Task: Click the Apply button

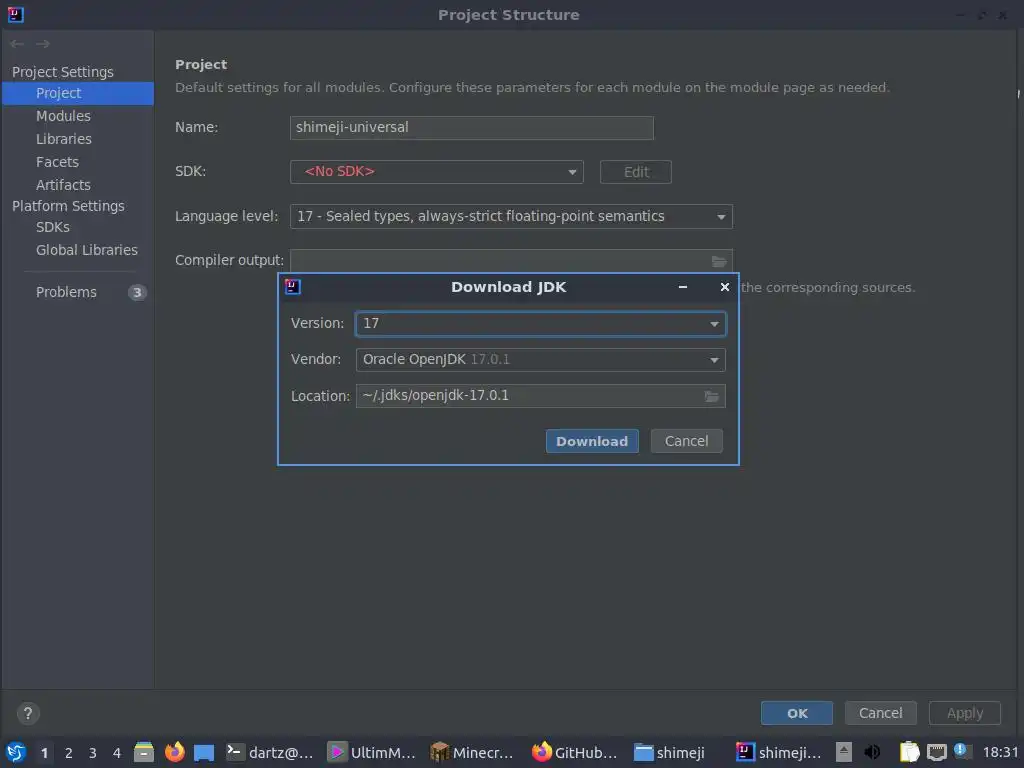Action: (965, 713)
